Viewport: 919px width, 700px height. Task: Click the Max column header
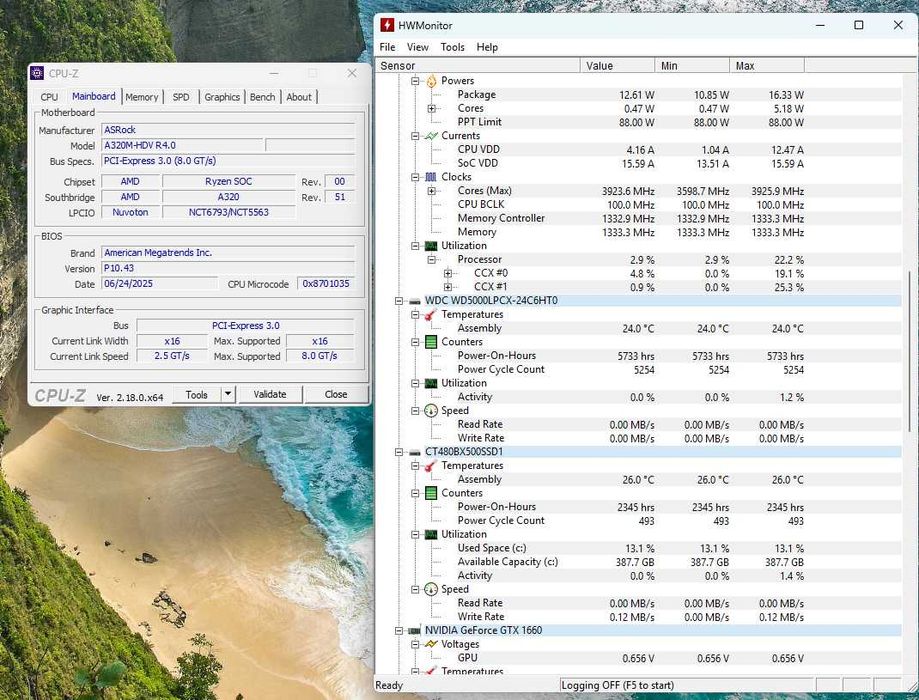point(767,66)
